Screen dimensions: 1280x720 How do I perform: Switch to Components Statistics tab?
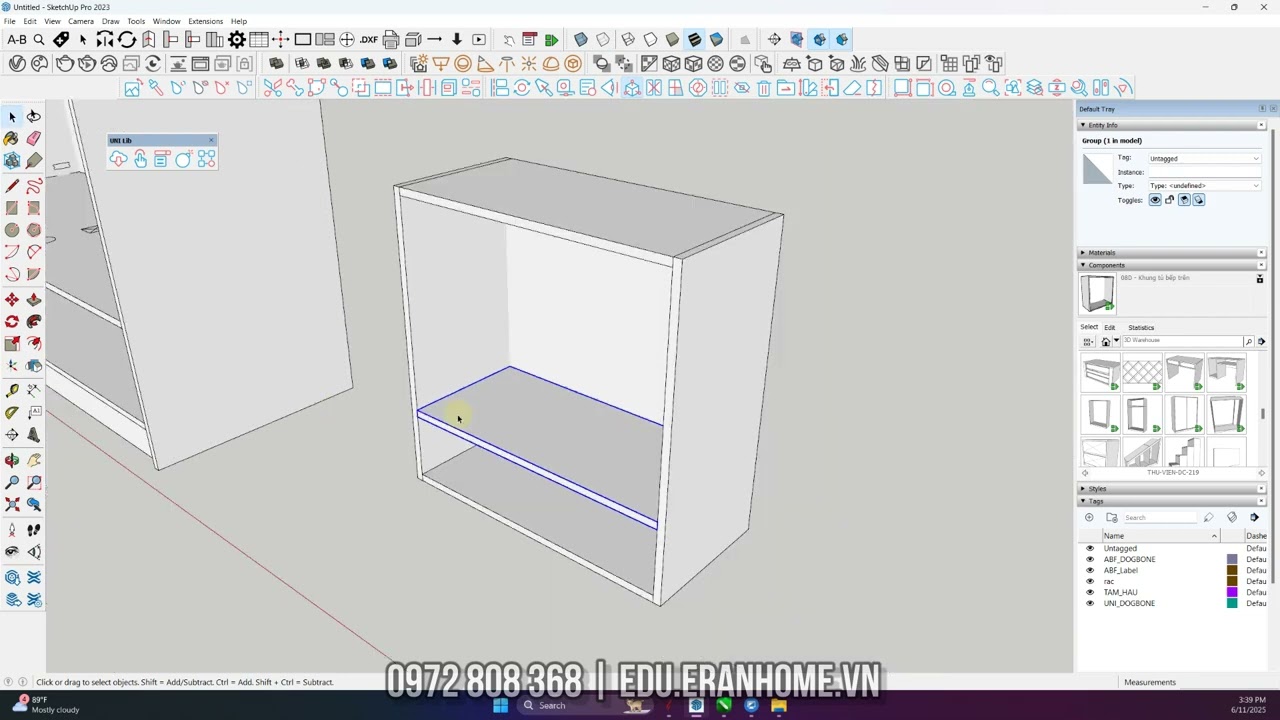pos(1141,328)
